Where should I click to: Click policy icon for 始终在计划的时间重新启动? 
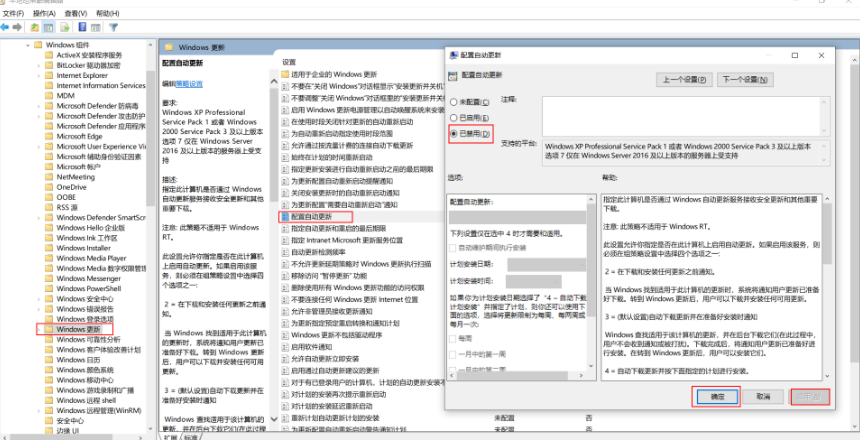point(285,157)
